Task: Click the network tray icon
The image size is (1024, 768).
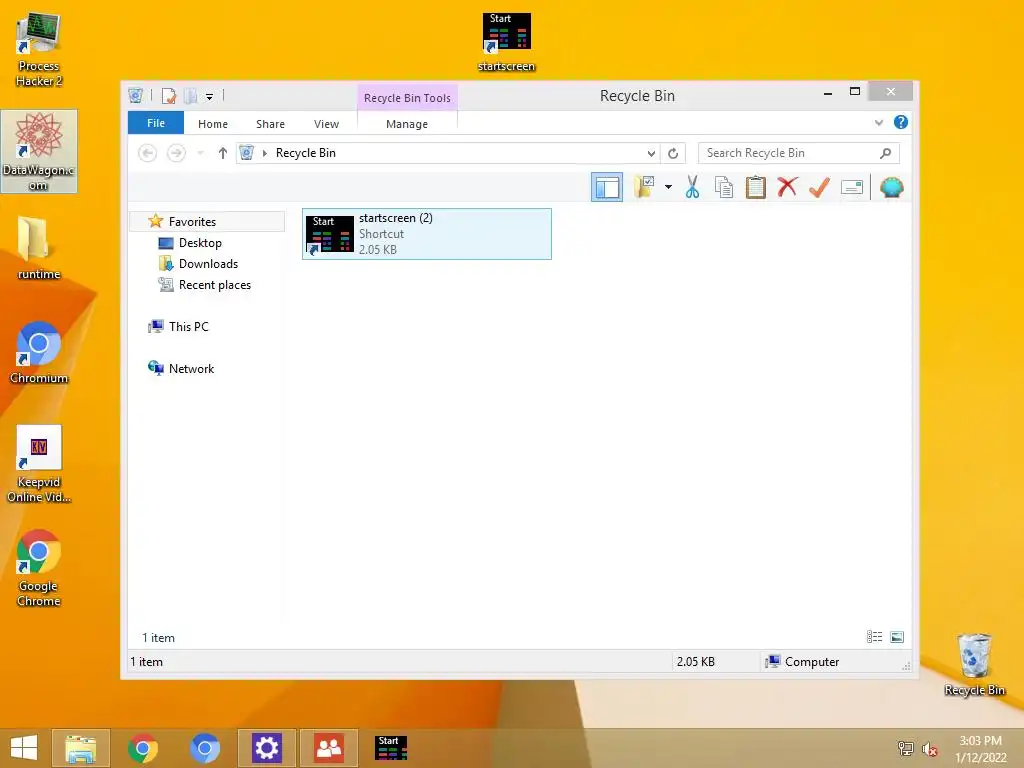Action: coord(905,749)
